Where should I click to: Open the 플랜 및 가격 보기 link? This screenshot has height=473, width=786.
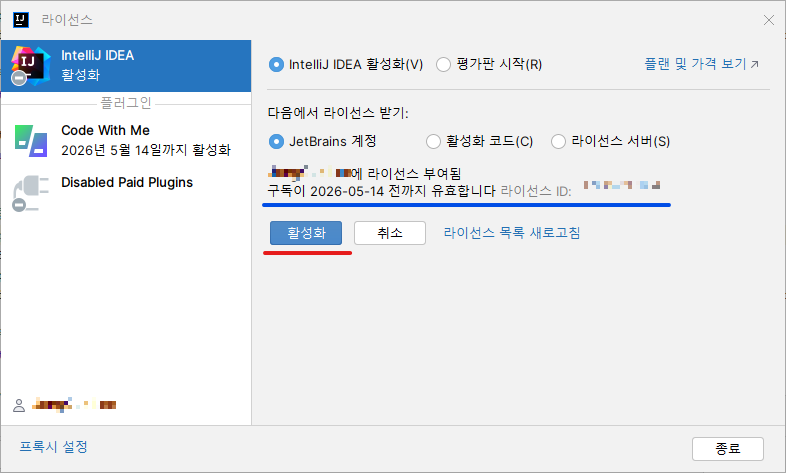(701, 64)
